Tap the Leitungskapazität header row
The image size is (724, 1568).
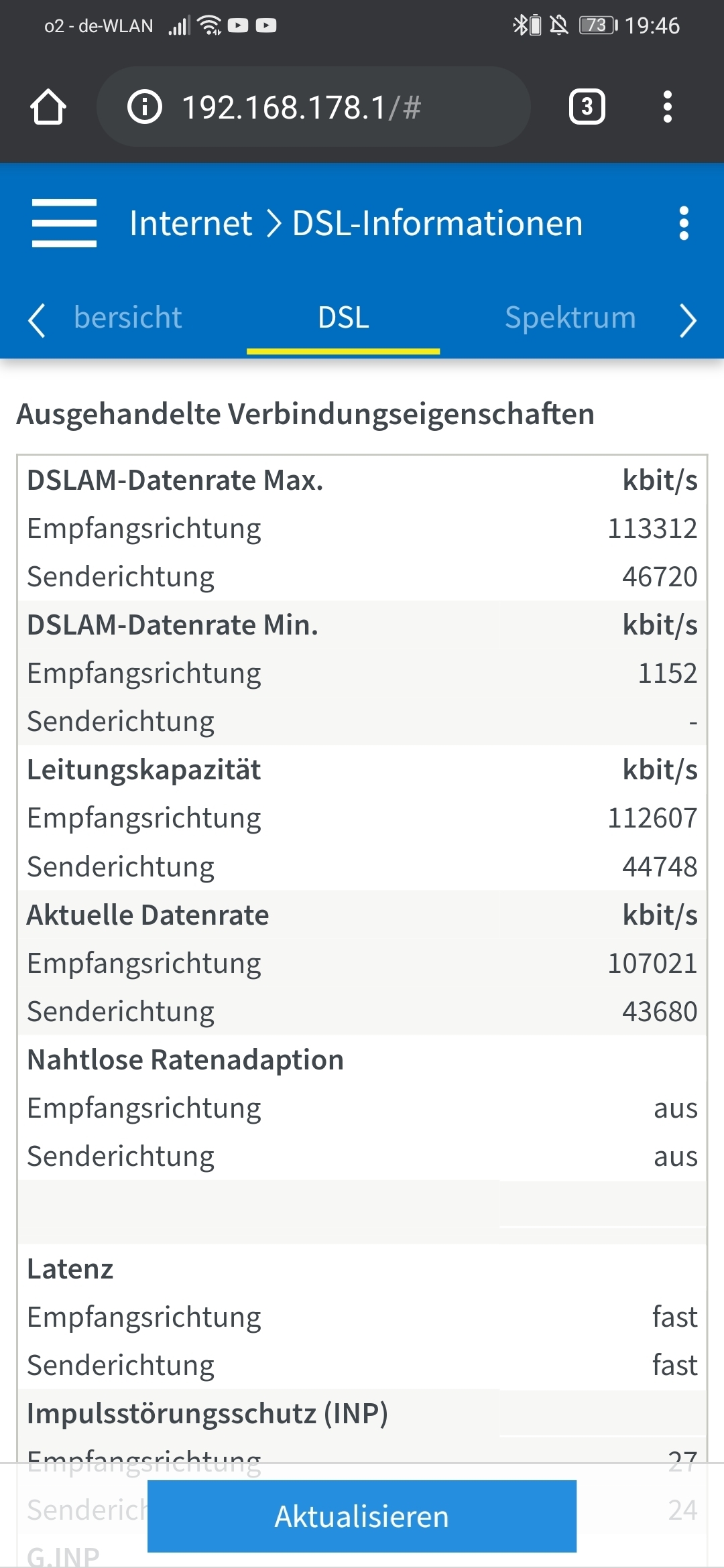point(362,770)
